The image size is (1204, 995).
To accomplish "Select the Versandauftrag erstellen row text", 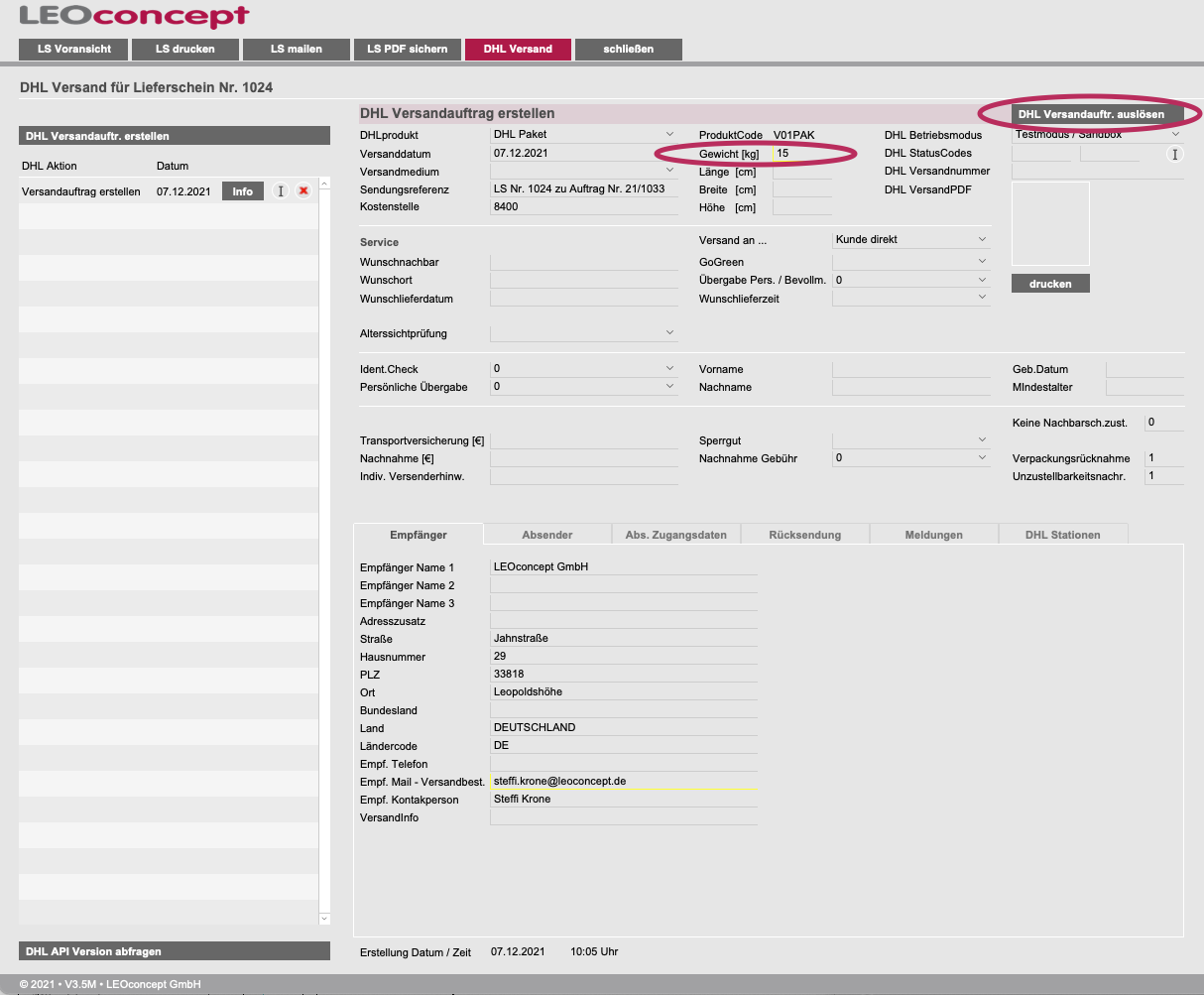I will 81,191.
